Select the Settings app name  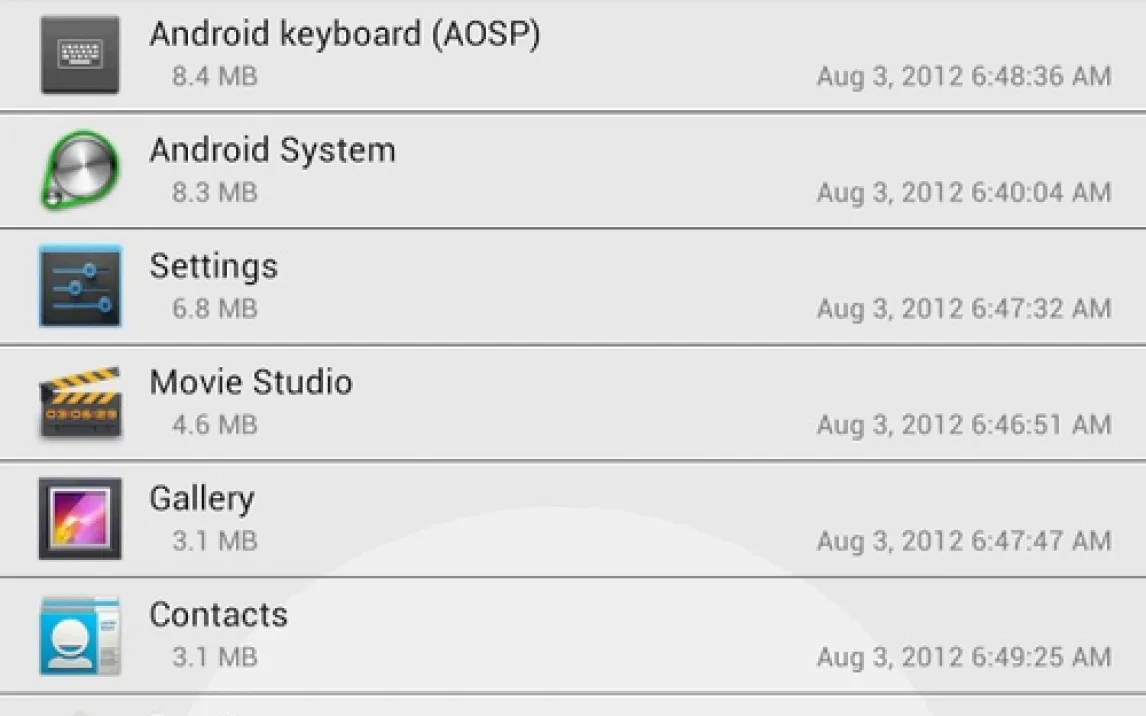(213, 267)
